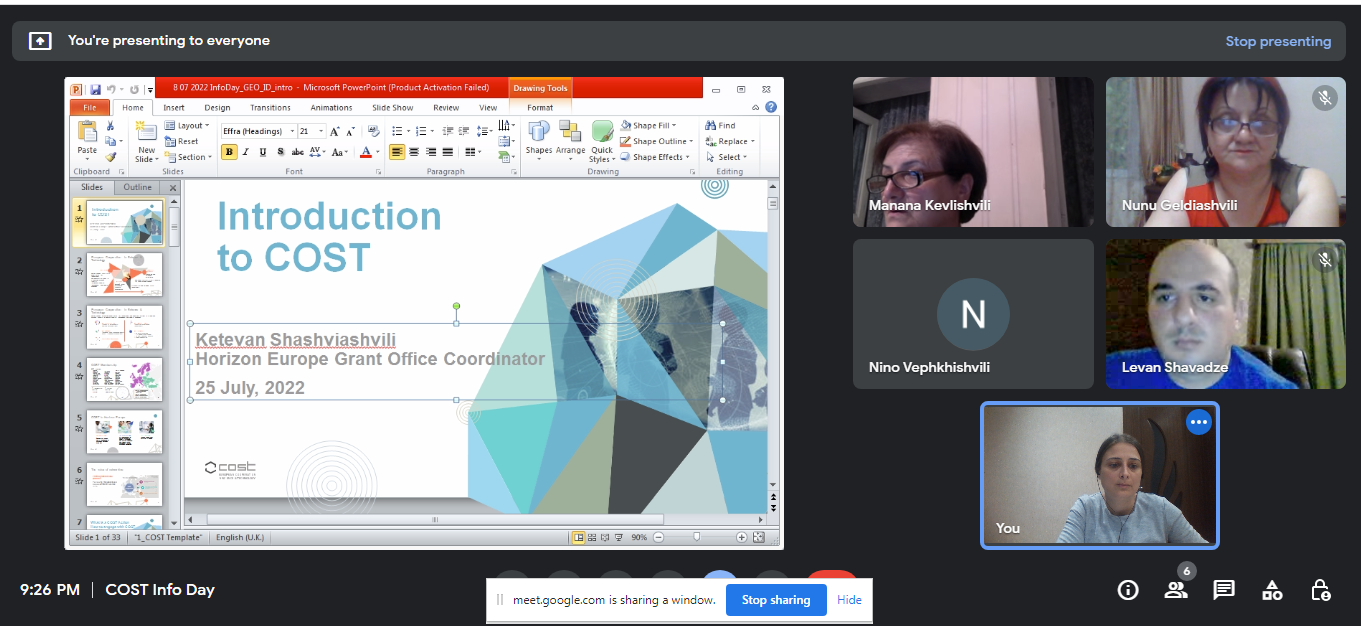Viewport: 1361px width, 626px height.
Task: Open the Shapes gallery
Action: pos(539,140)
